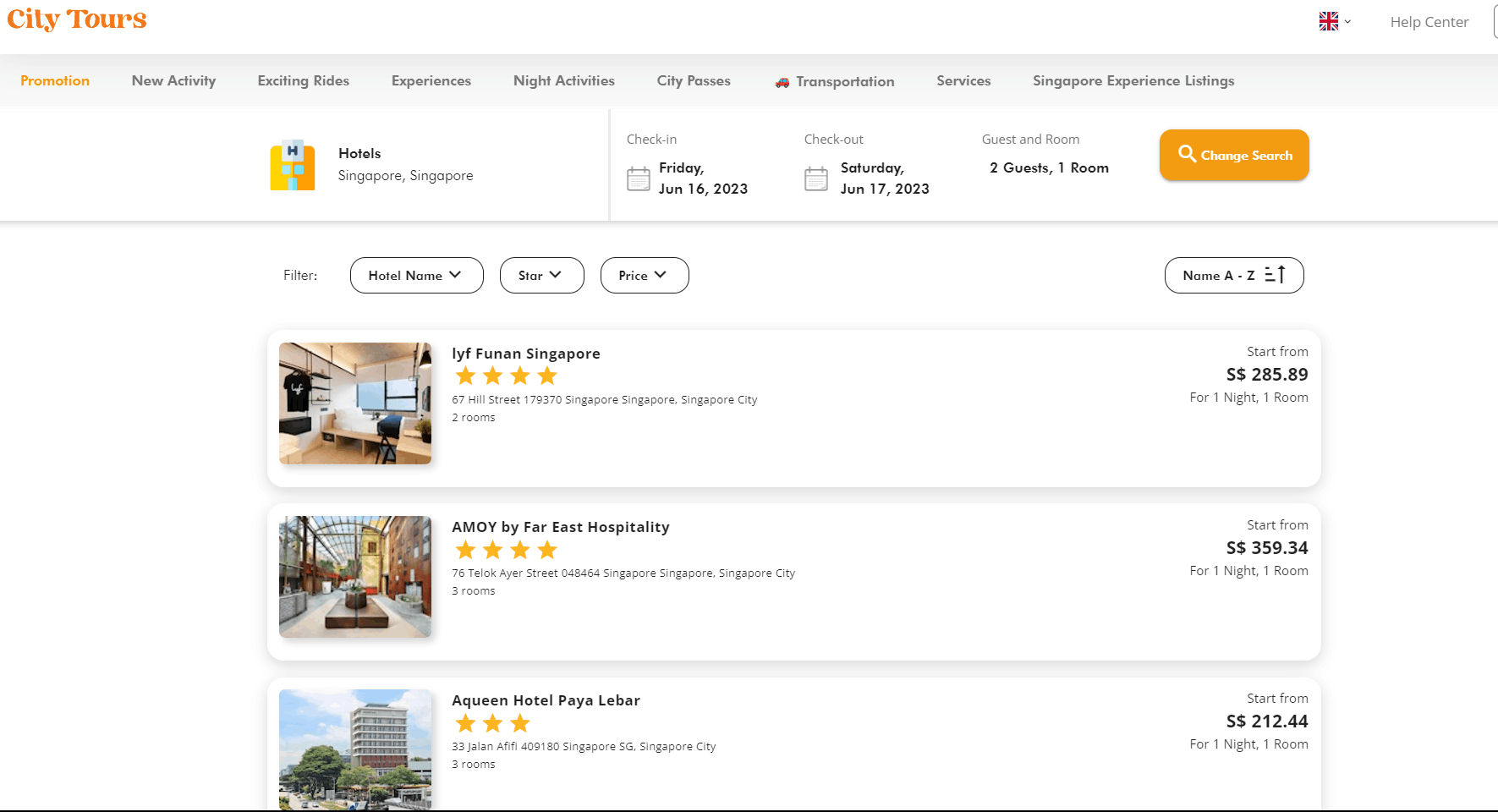Click the check-in calendar icon
This screenshot has height=812, width=1498.
coord(639,178)
